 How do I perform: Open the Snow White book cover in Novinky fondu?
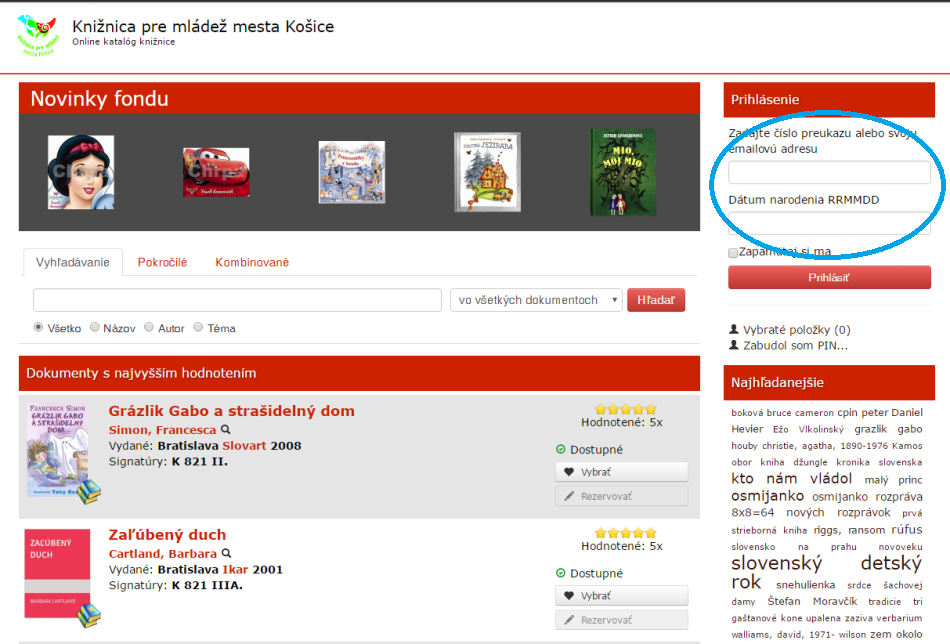pyautogui.click(x=81, y=172)
